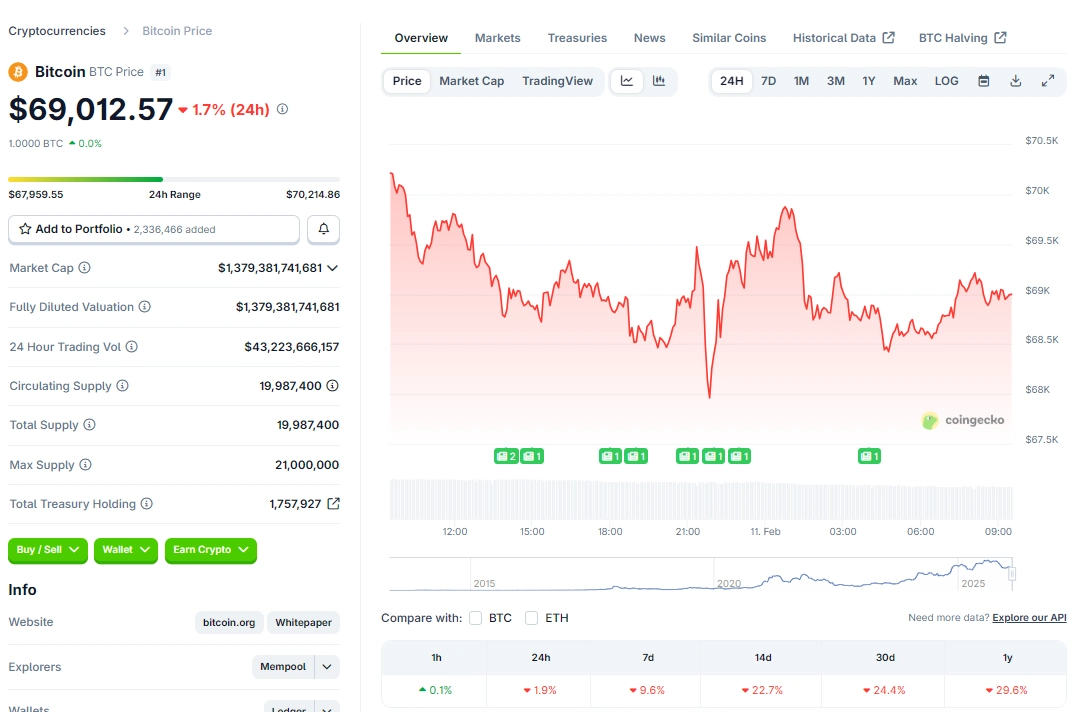Click the notification bell icon

pos(323,229)
